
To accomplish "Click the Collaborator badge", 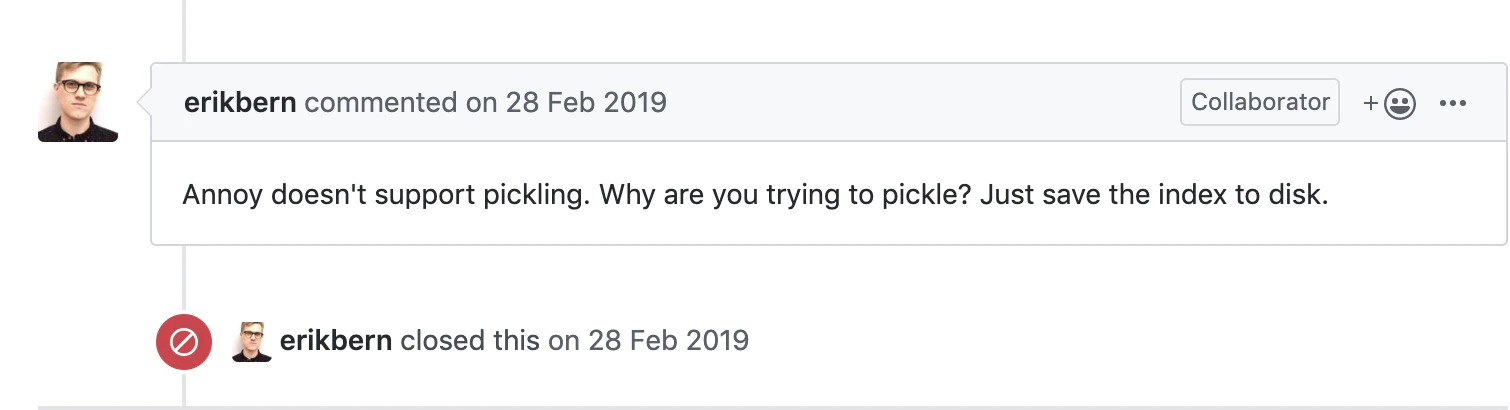I will (x=1259, y=102).
